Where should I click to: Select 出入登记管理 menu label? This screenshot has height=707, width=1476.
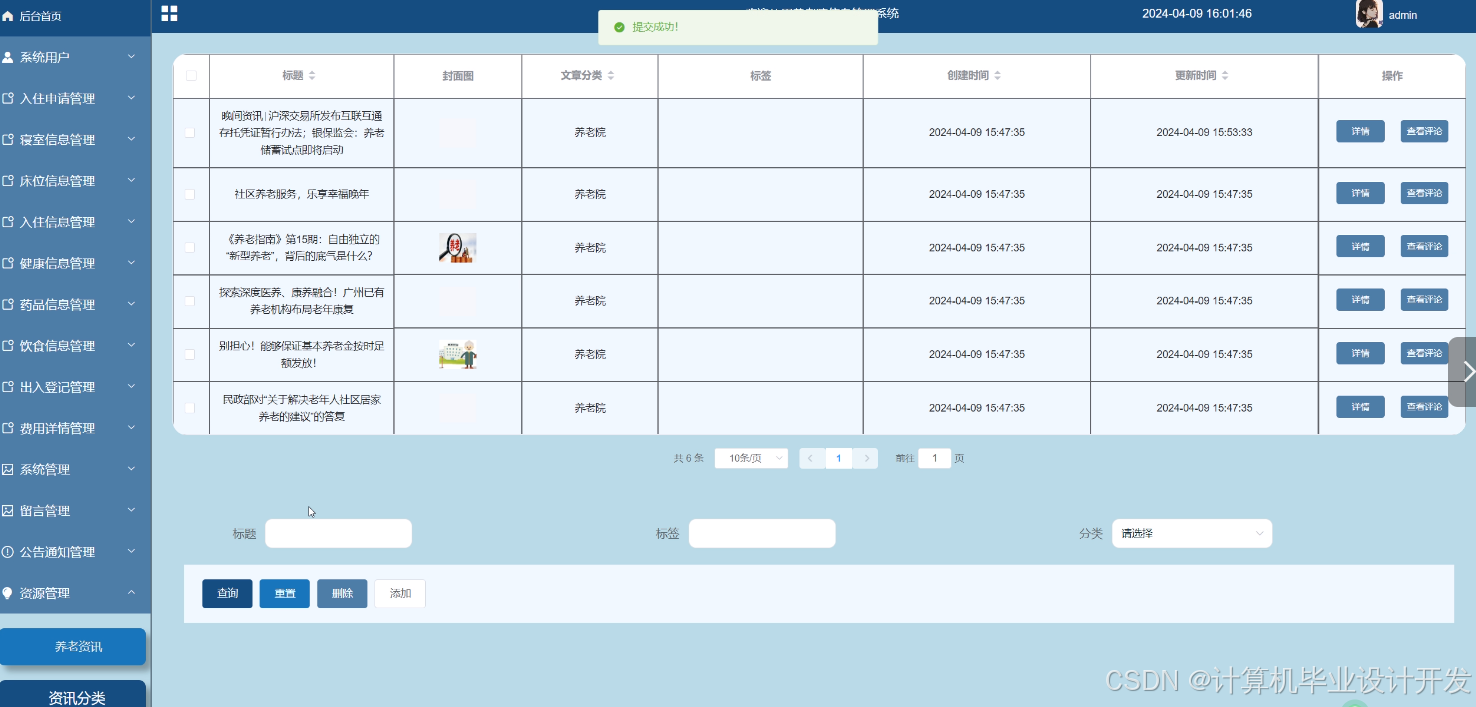tap(57, 387)
